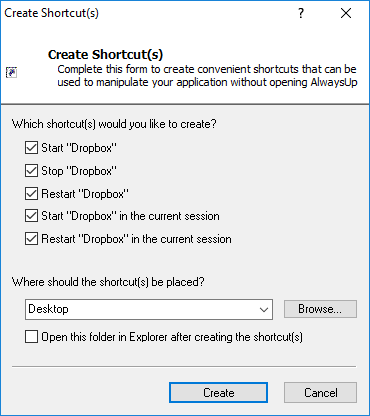Confirm with the Create button

click(x=218, y=393)
